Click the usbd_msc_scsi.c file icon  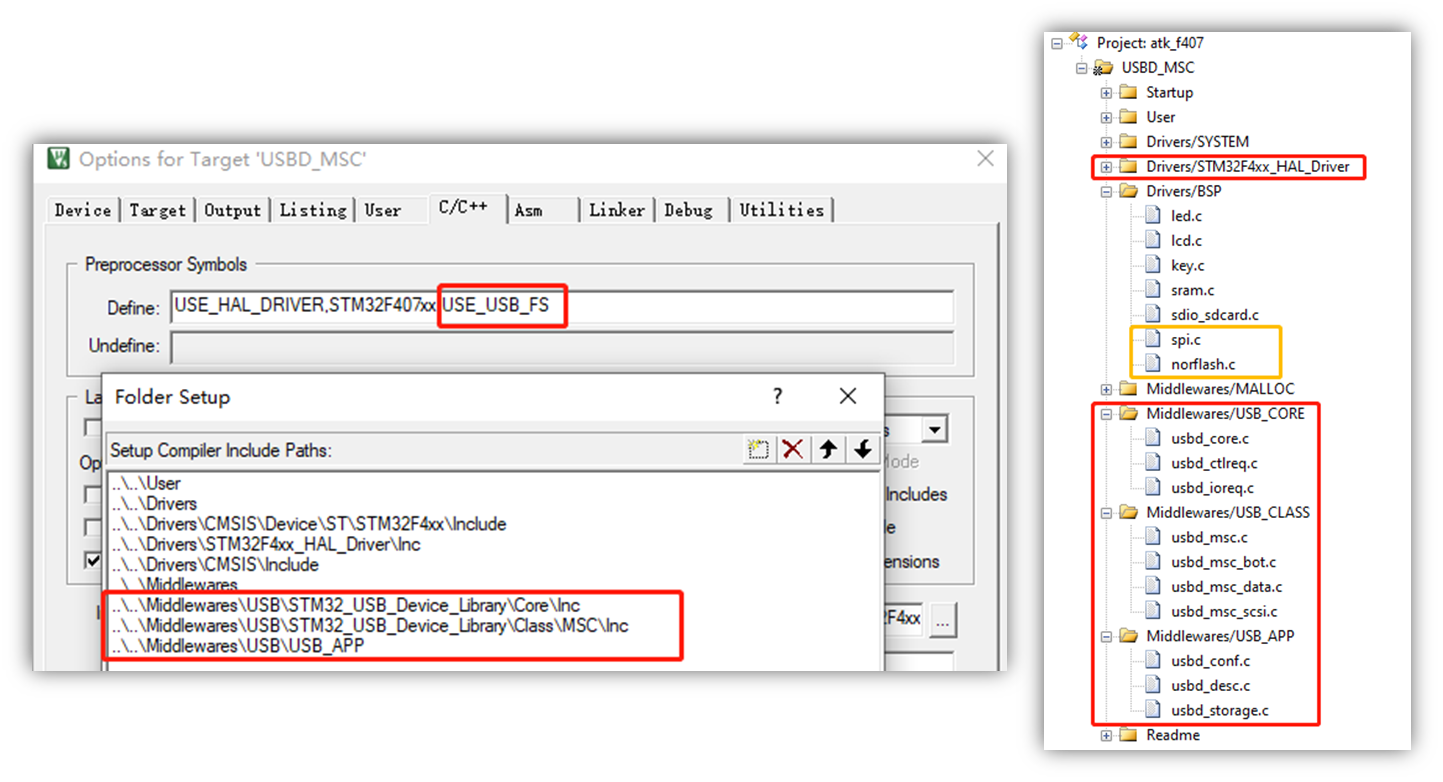tap(1153, 611)
